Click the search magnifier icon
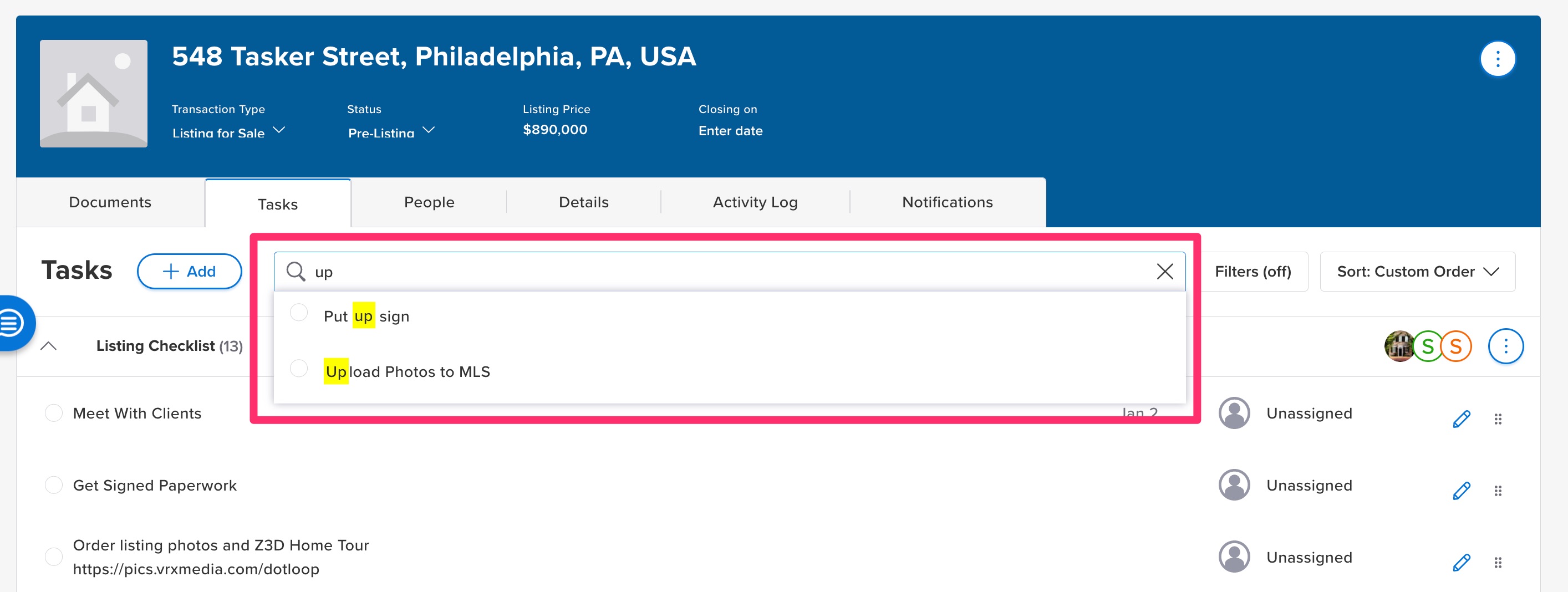The height and width of the screenshot is (592, 1568). tap(296, 272)
